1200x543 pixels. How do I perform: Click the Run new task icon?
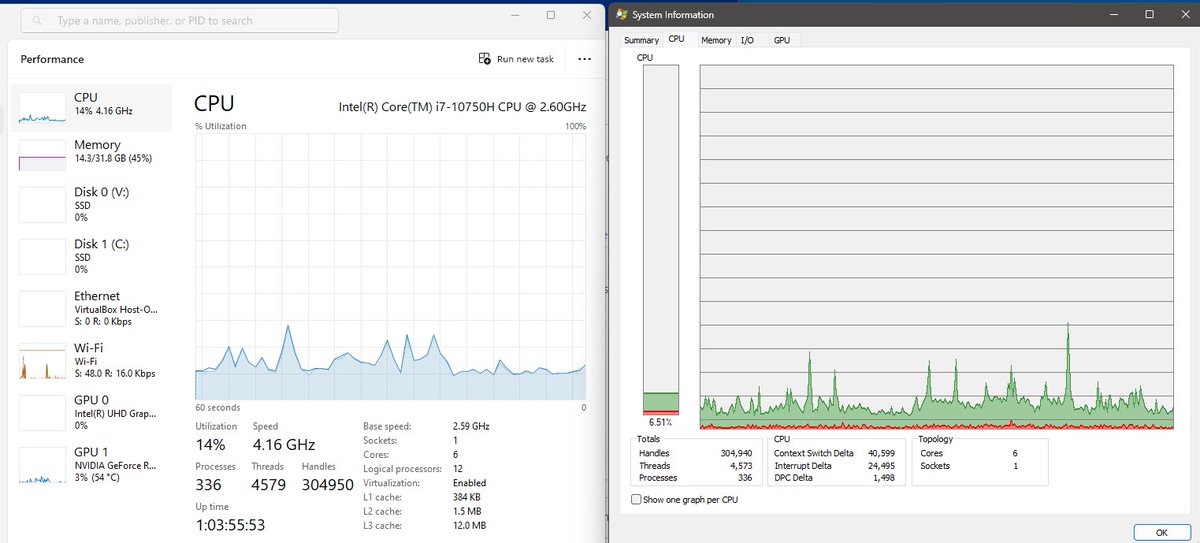click(485, 59)
